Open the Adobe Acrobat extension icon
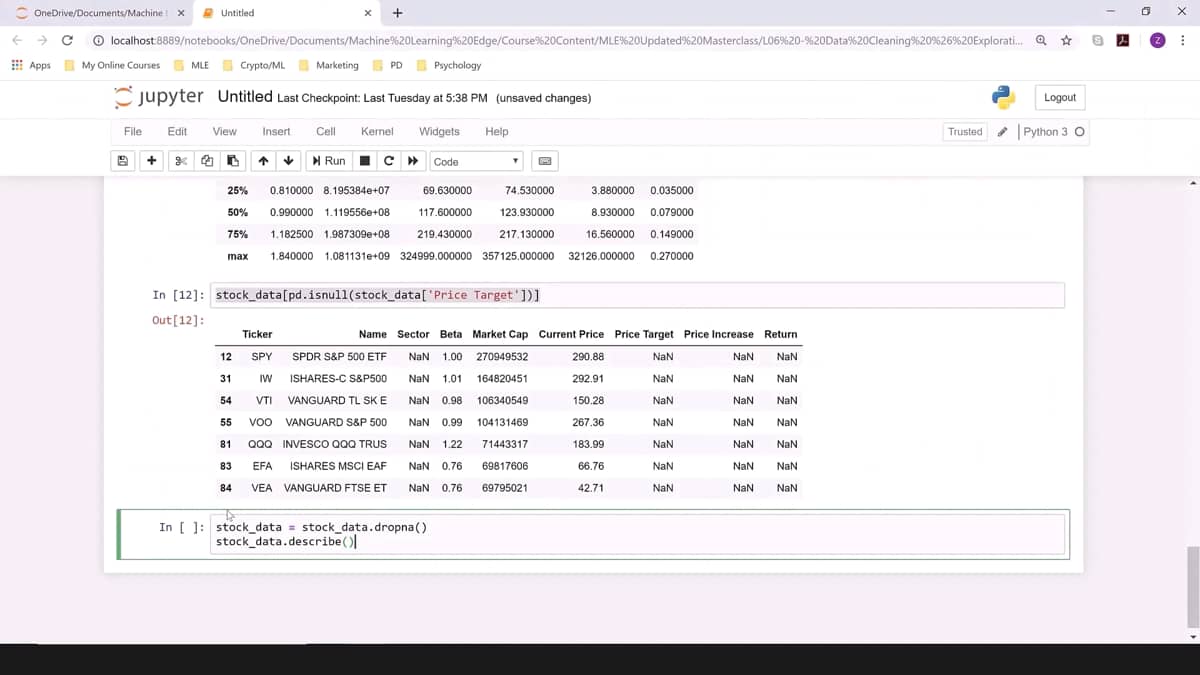Viewport: 1200px width, 675px height. (x=1123, y=40)
